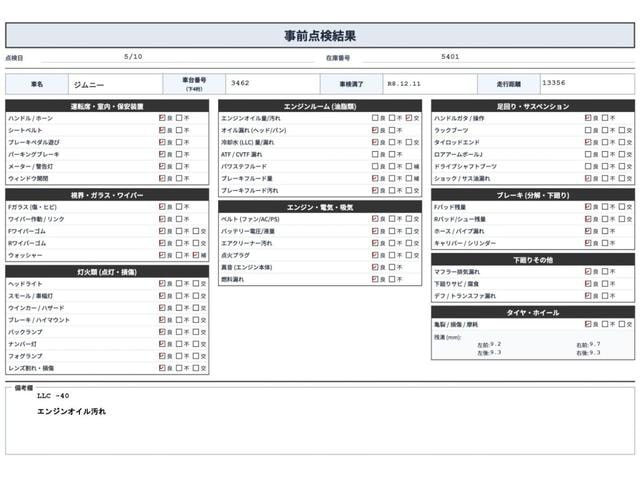The height and width of the screenshot is (480, 640).
Task: Select the 在庫番号 field with 5401
Action: tap(498, 57)
